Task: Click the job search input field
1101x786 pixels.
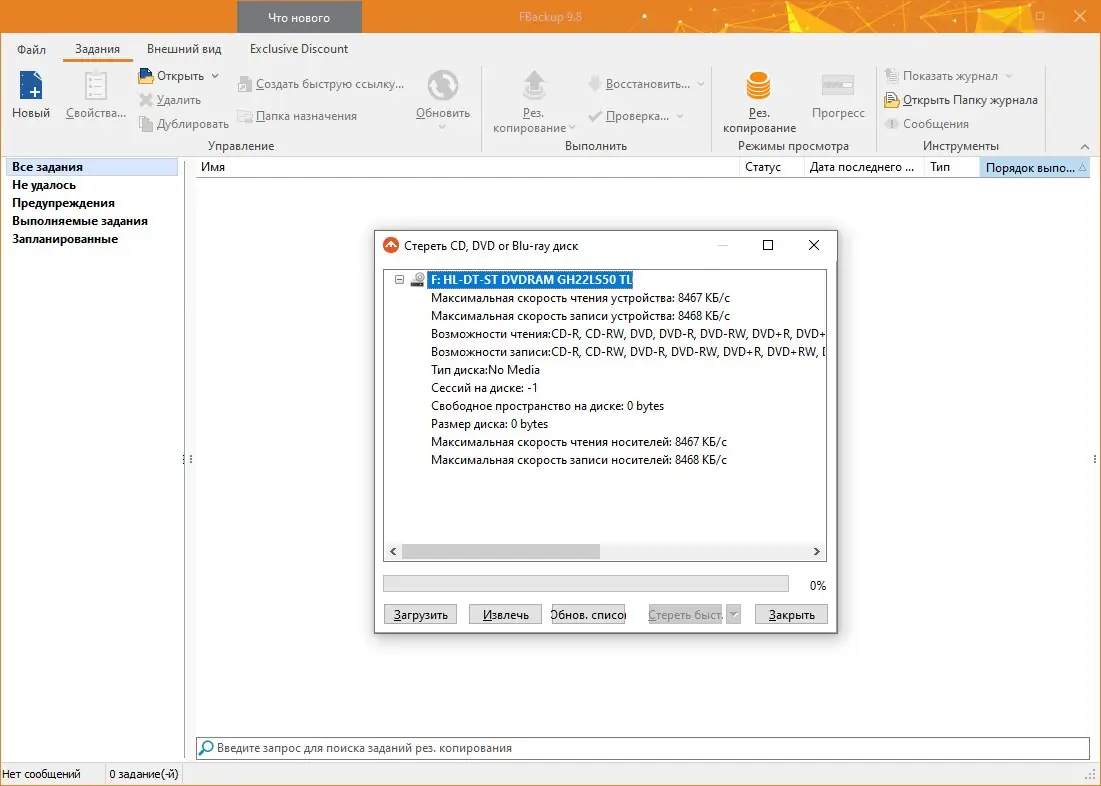Action: tap(642, 748)
